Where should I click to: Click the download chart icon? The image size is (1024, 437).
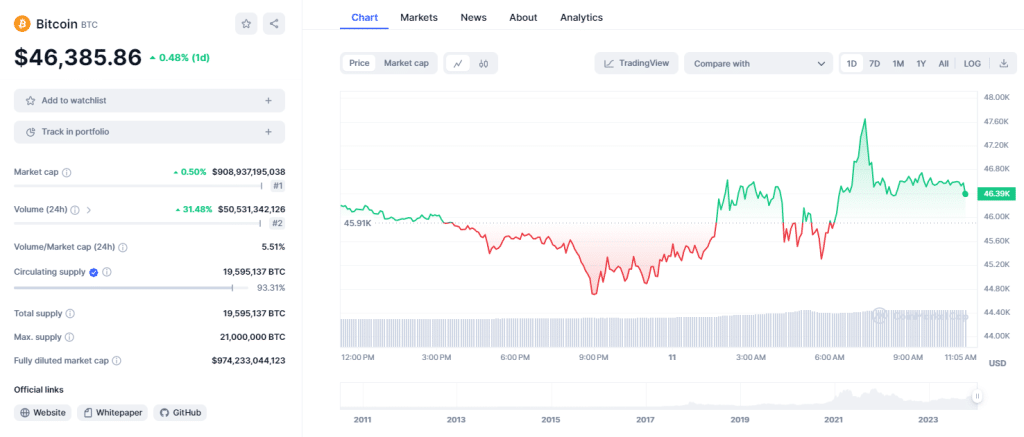tap(1003, 63)
